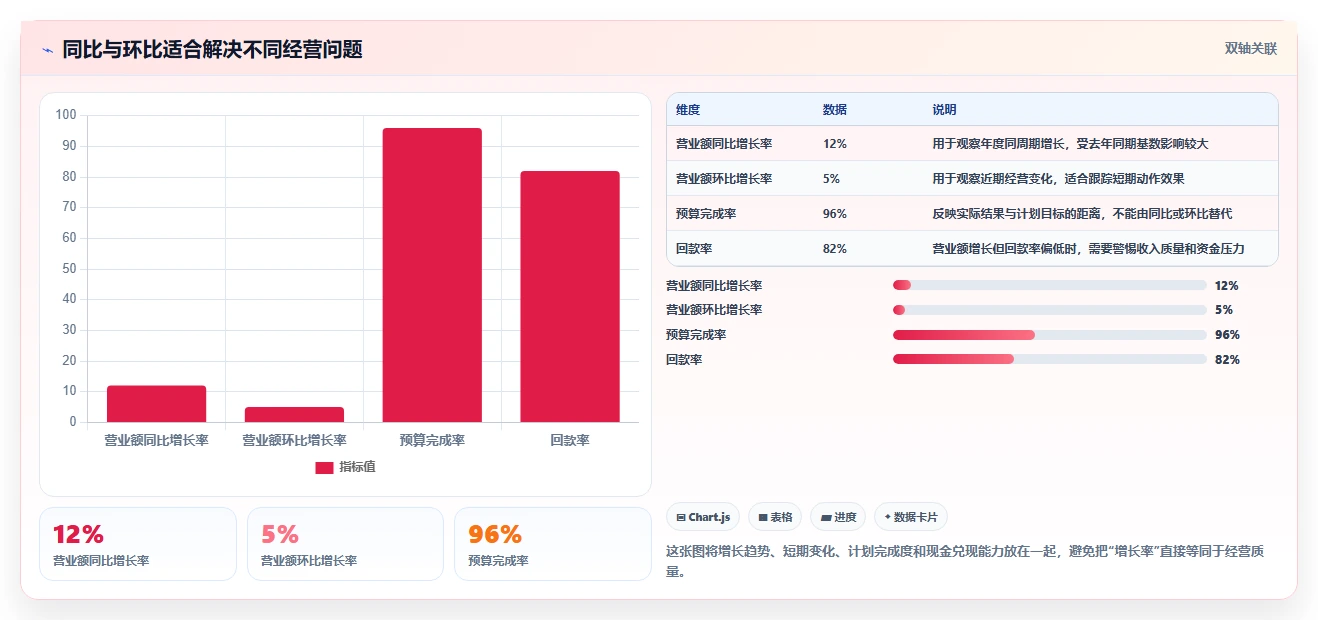Click the y-axis label 100

tap(66, 115)
